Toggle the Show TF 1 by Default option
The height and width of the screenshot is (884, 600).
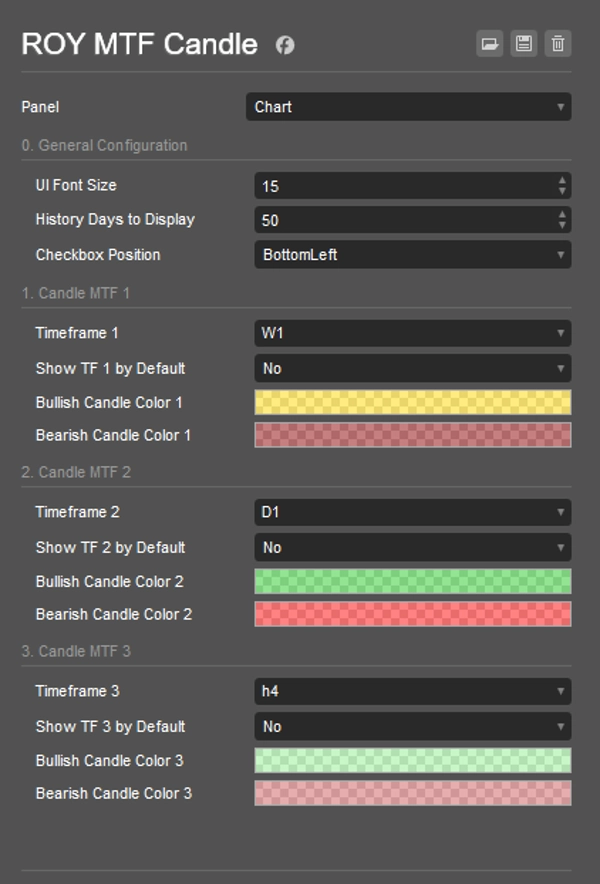pyautogui.click(x=412, y=368)
